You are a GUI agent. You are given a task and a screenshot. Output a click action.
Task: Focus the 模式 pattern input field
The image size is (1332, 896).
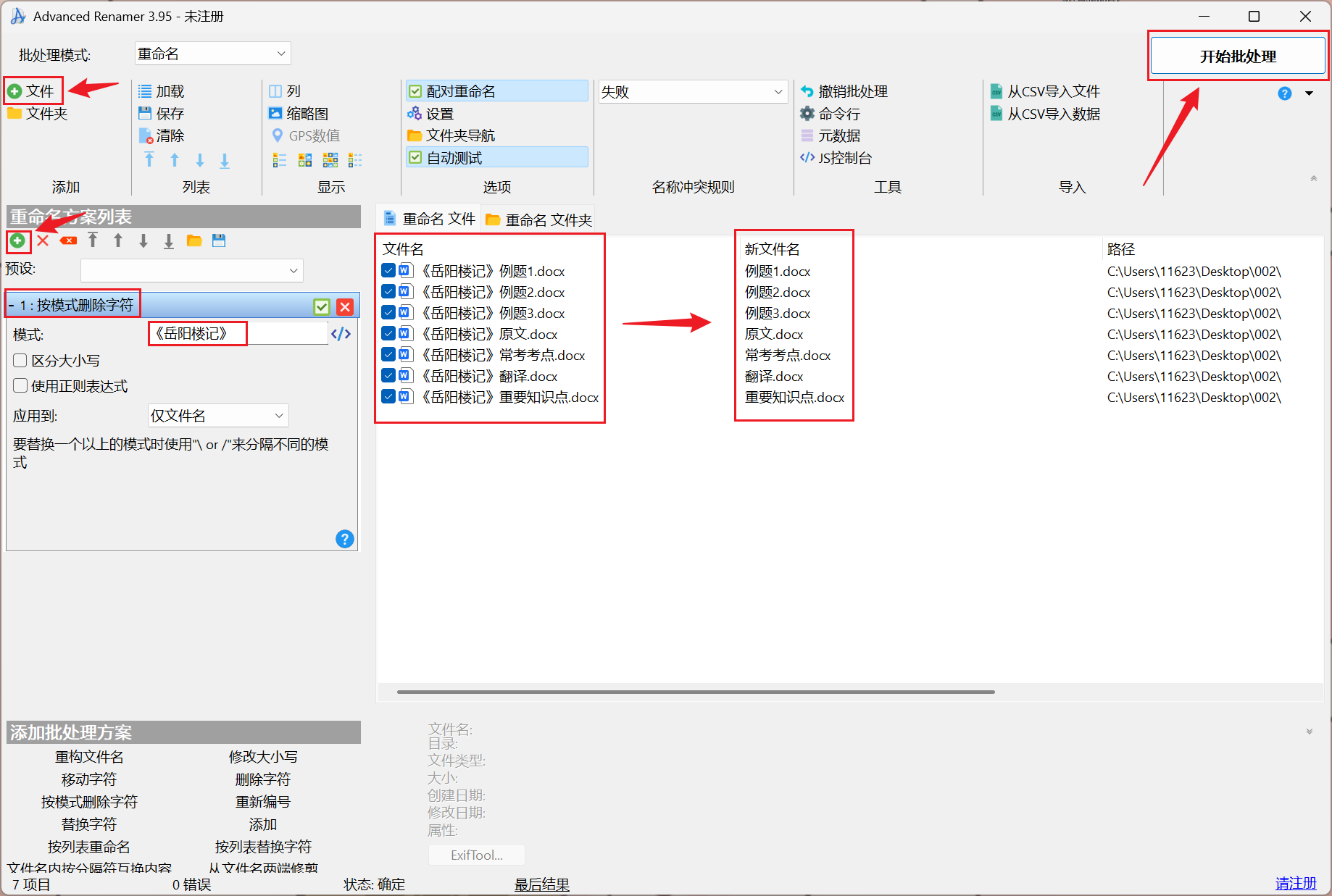click(238, 334)
